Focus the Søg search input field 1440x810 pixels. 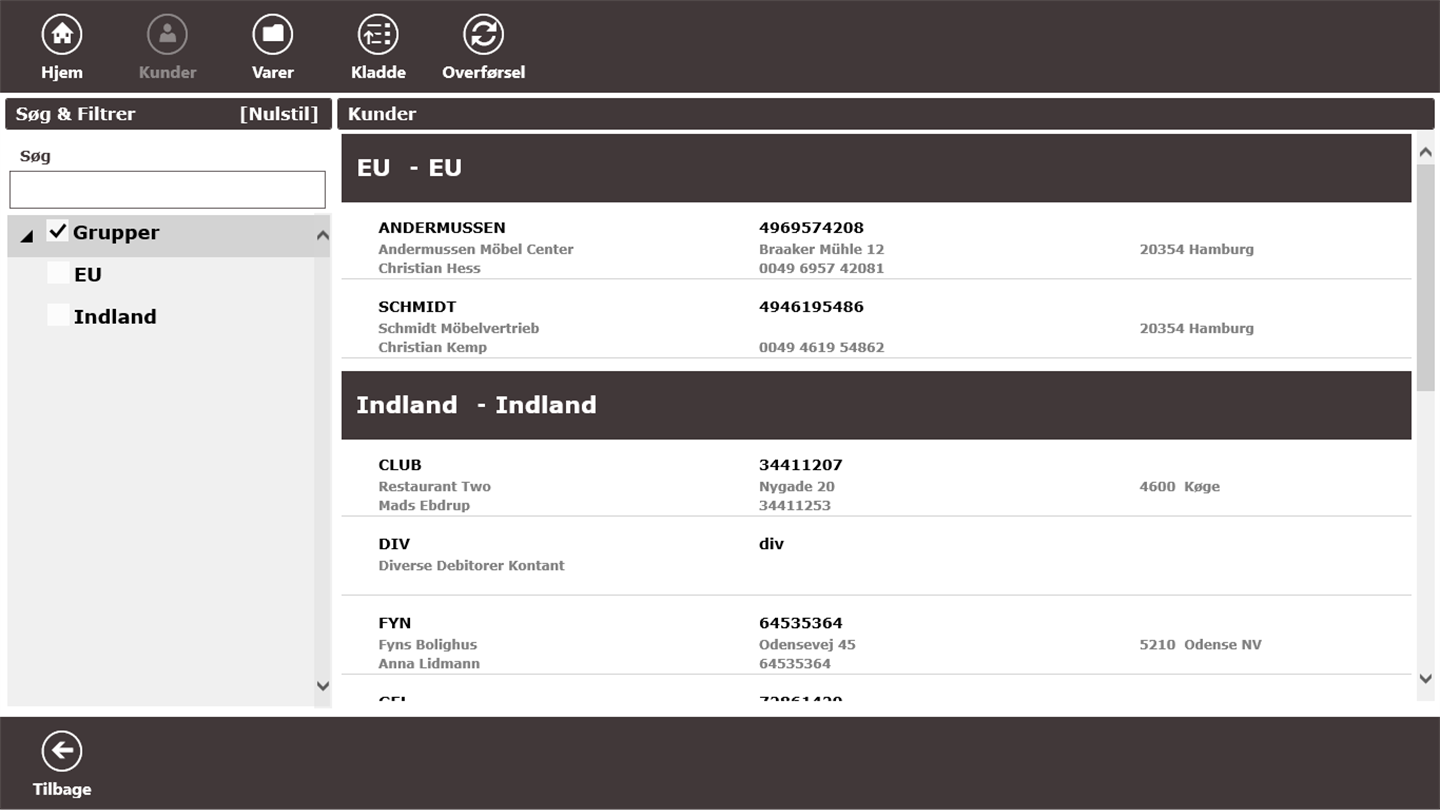tap(167, 190)
